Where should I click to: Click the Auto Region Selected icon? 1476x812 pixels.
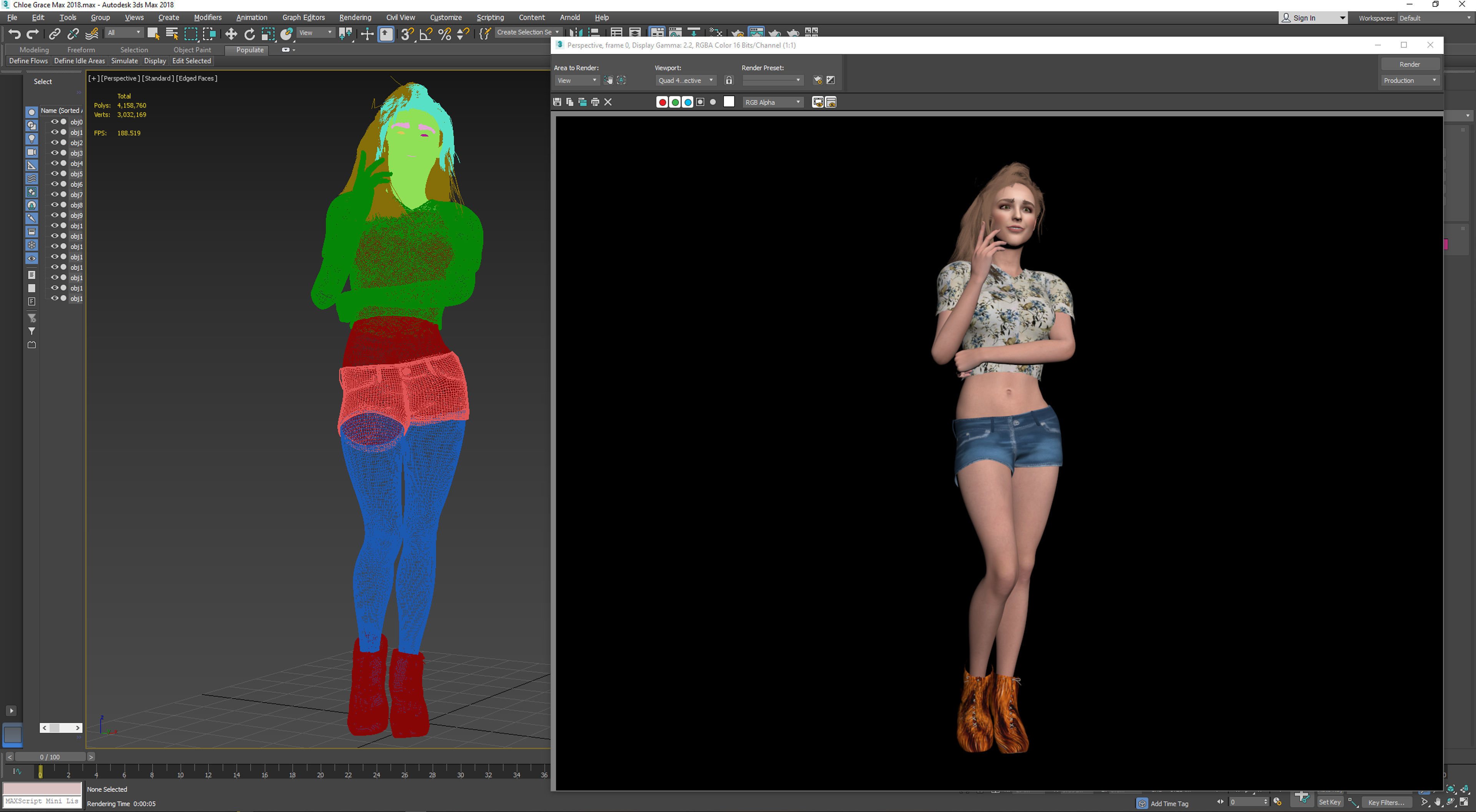[622, 80]
